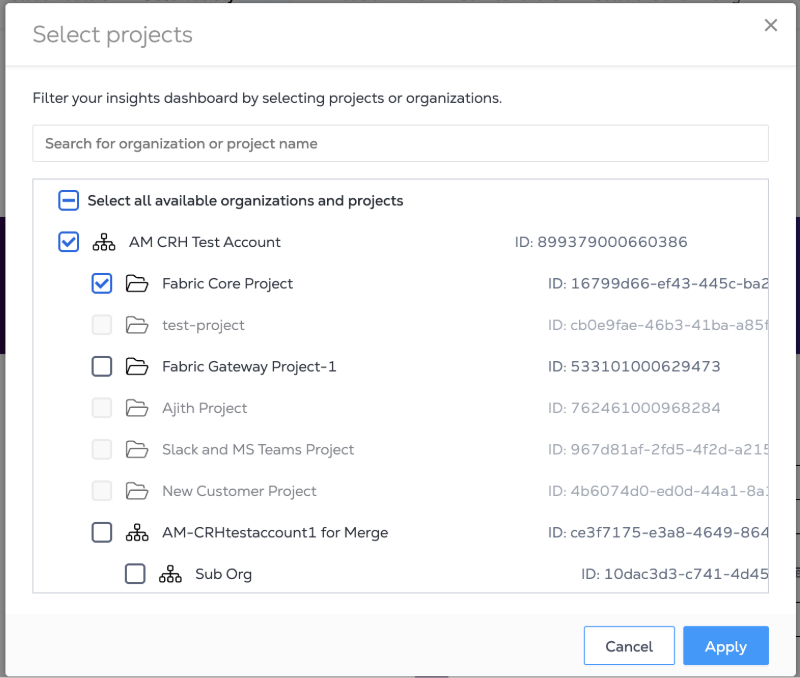Check AM-CRHtestaccount1 for Merge checkbox
Screen dimensions: 800x678
[x=102, y=532]
